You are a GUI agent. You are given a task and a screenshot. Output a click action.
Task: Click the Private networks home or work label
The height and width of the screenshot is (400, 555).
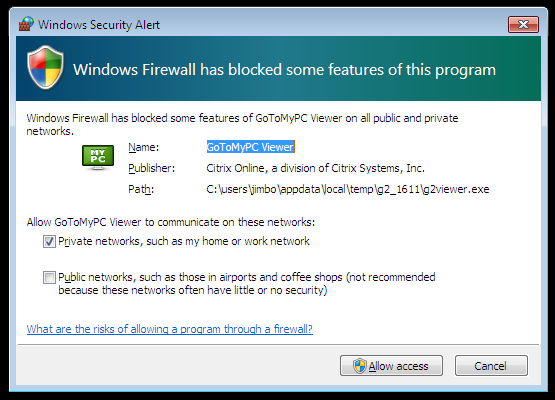(x=184, y=241)
